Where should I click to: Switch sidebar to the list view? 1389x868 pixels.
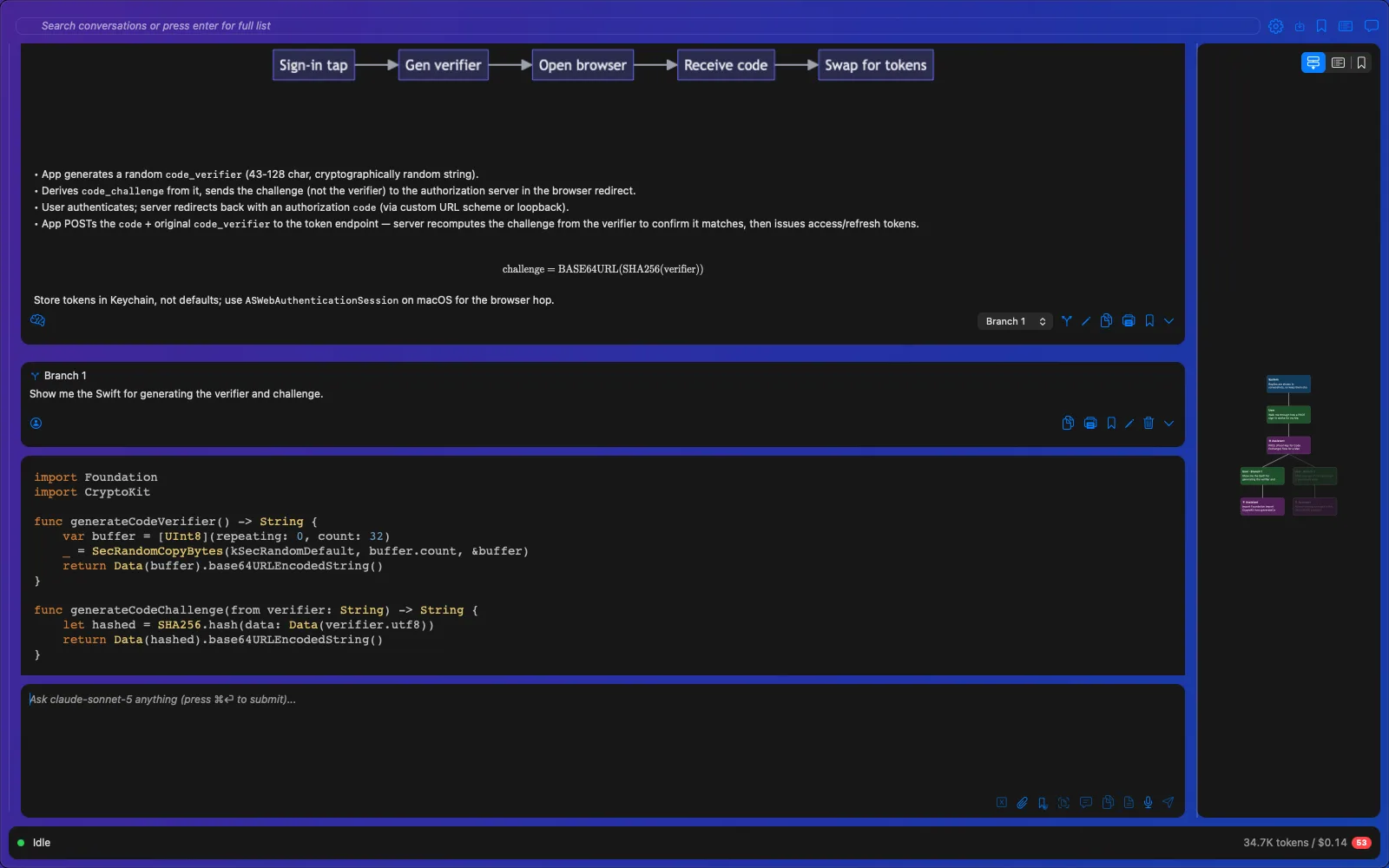tap(1339, 62)
